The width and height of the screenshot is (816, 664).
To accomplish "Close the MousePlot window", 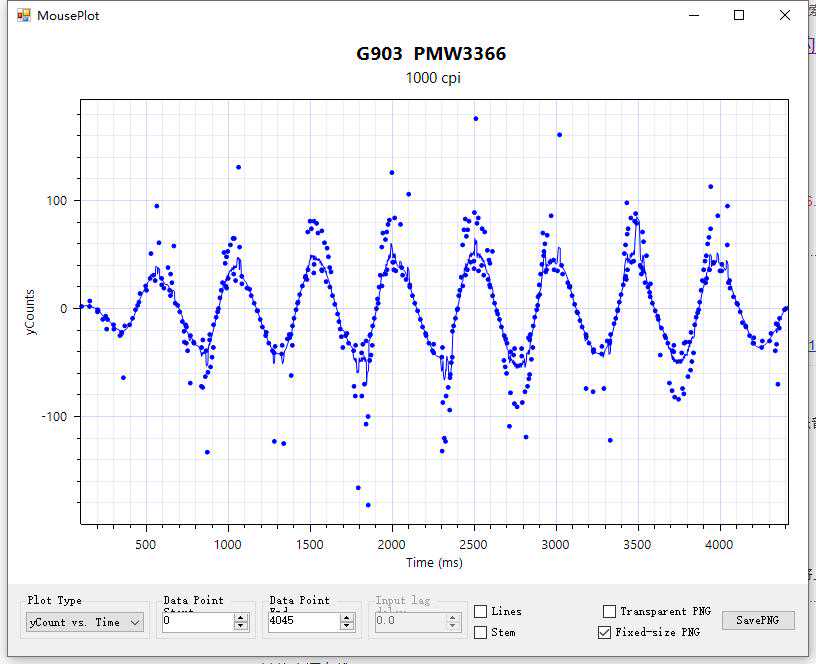I will coord(785,15).
